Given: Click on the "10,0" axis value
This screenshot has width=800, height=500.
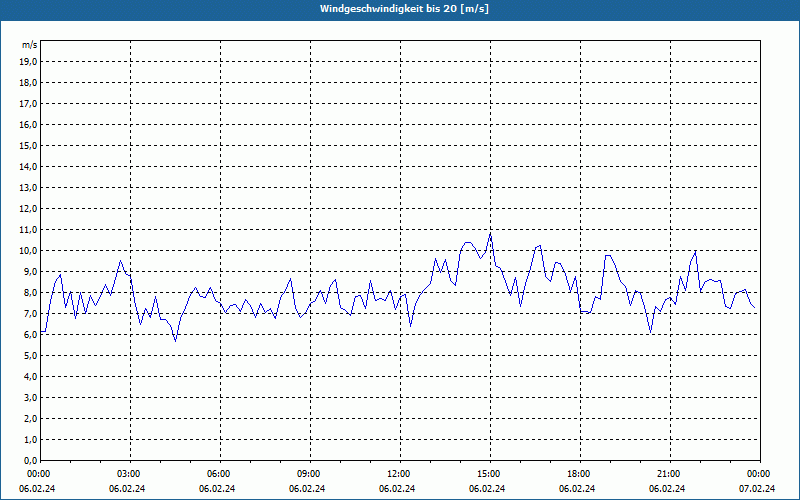Looking at the screenshot, I should tap(28, 251).
